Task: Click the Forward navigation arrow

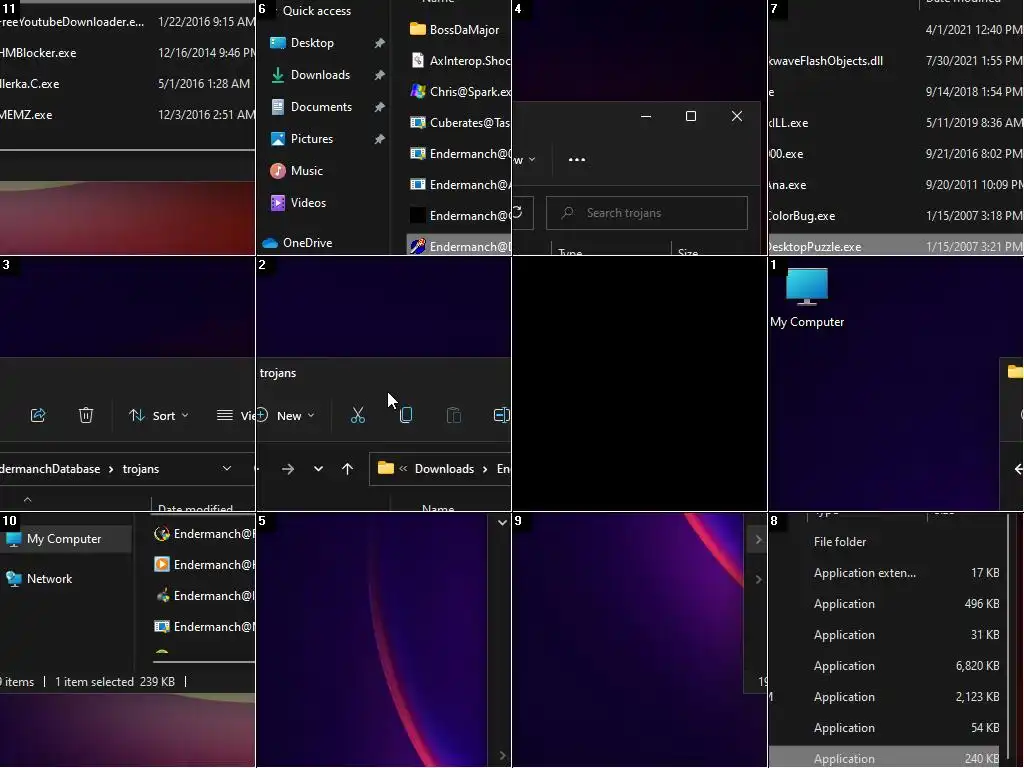Action: pyautogui.click(x=287, y=469)
